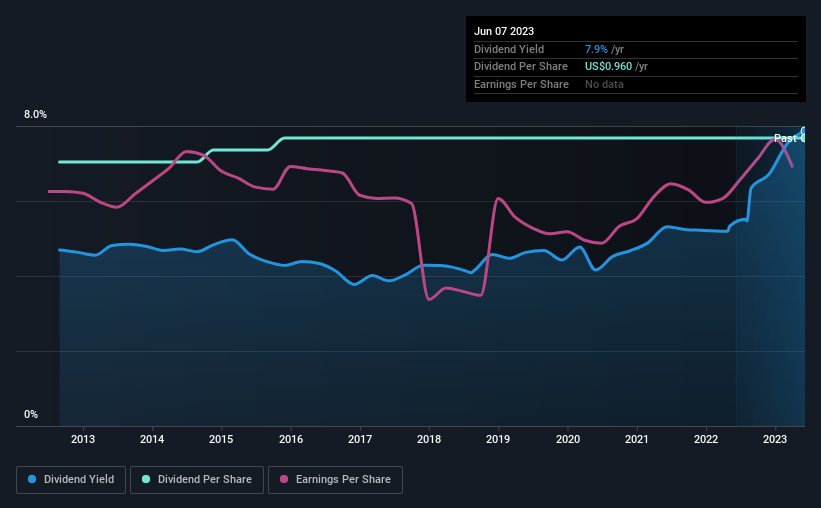Click the 'No data' Earnings Per Share value
Image resolution: width=821 pixels, height=508 pixels.
pyautogui.click(x=604, y=84)
